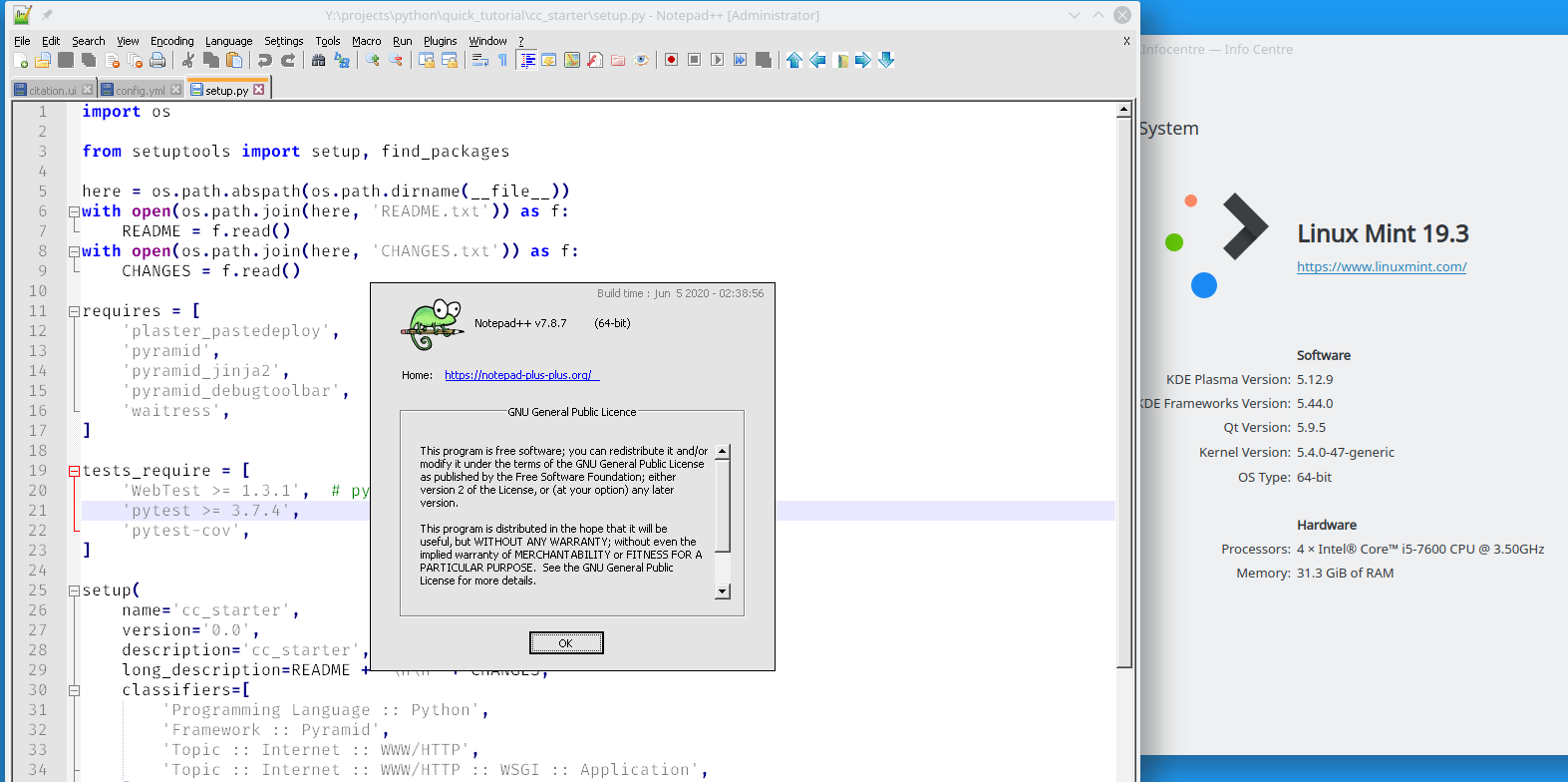The image size is (1568, 782).
Task: Click the Close document toolbar icon
Action: coord(112,60)
